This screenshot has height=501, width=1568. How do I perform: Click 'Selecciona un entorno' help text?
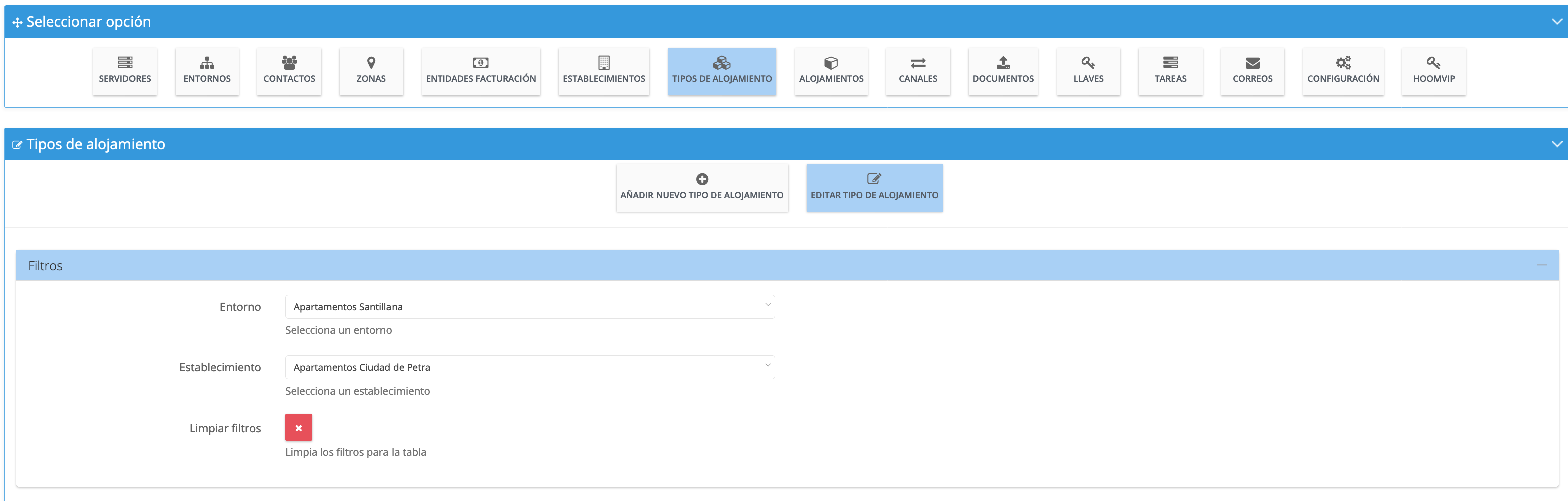coord(338,330)
